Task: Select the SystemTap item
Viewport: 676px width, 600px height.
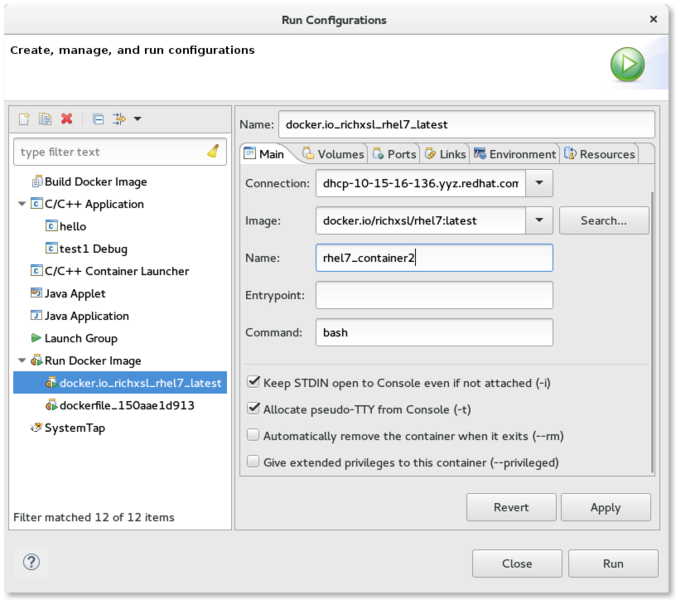Action: (x=75, y=428)
